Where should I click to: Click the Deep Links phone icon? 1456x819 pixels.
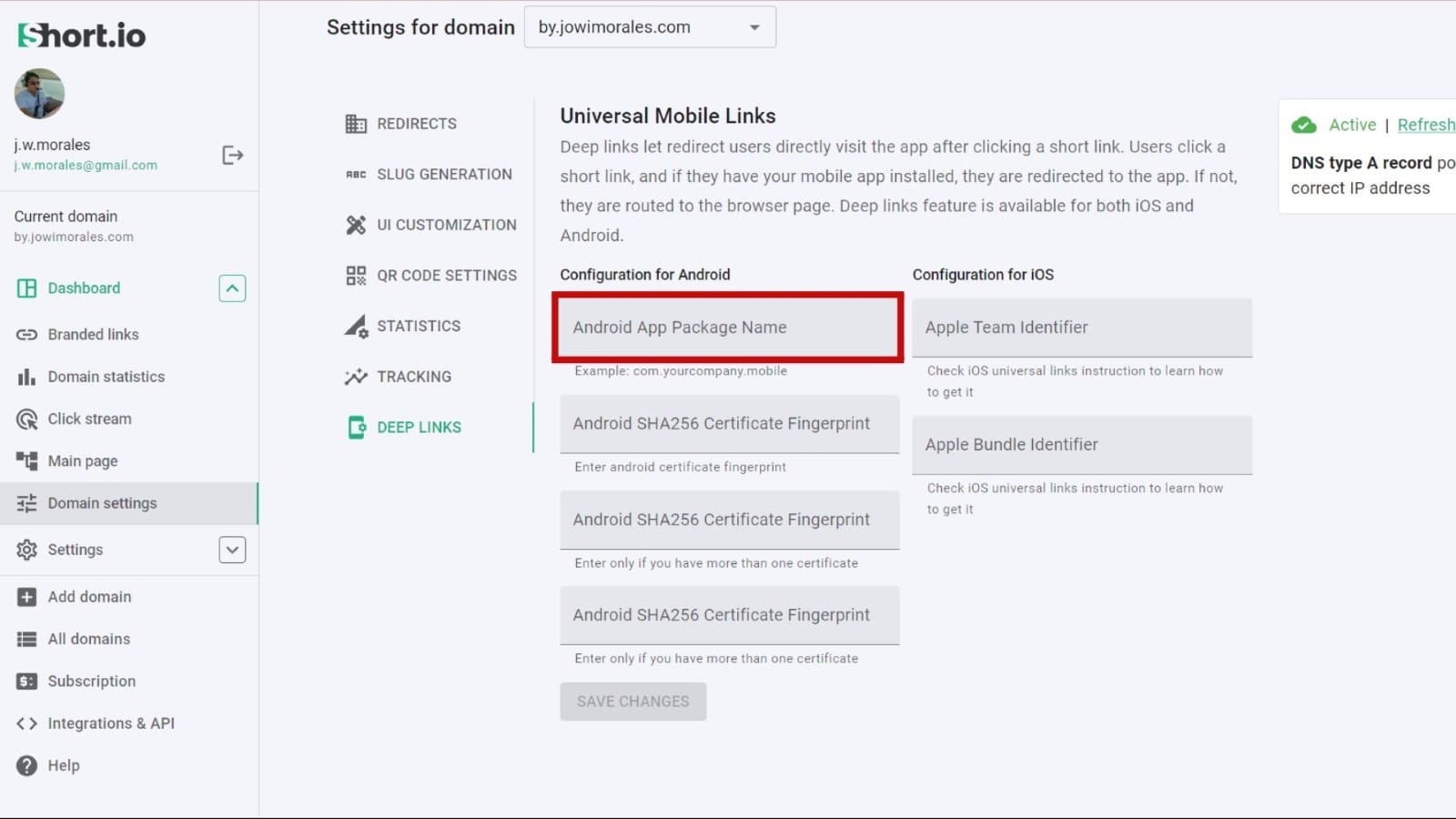click(356, 428)
